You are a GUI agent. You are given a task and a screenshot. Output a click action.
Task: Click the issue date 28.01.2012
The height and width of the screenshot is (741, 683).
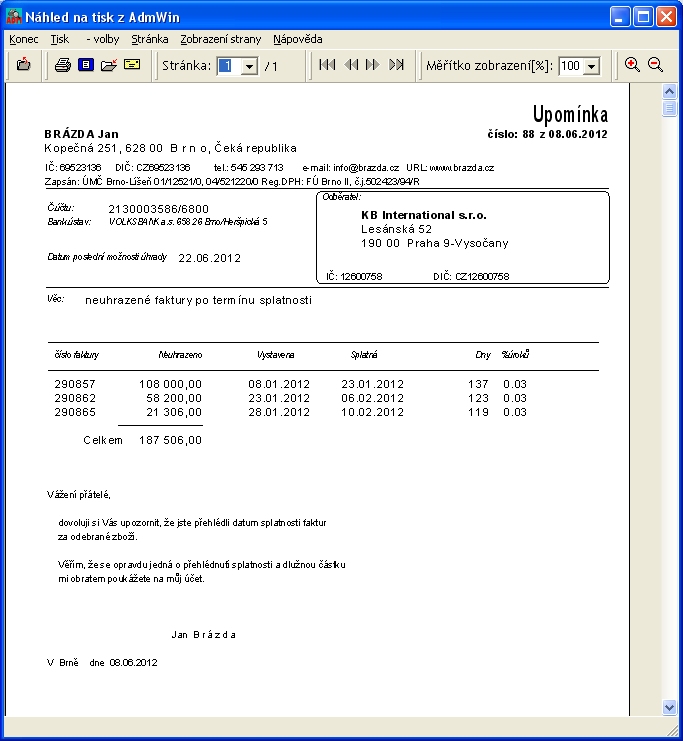point(279,412)
